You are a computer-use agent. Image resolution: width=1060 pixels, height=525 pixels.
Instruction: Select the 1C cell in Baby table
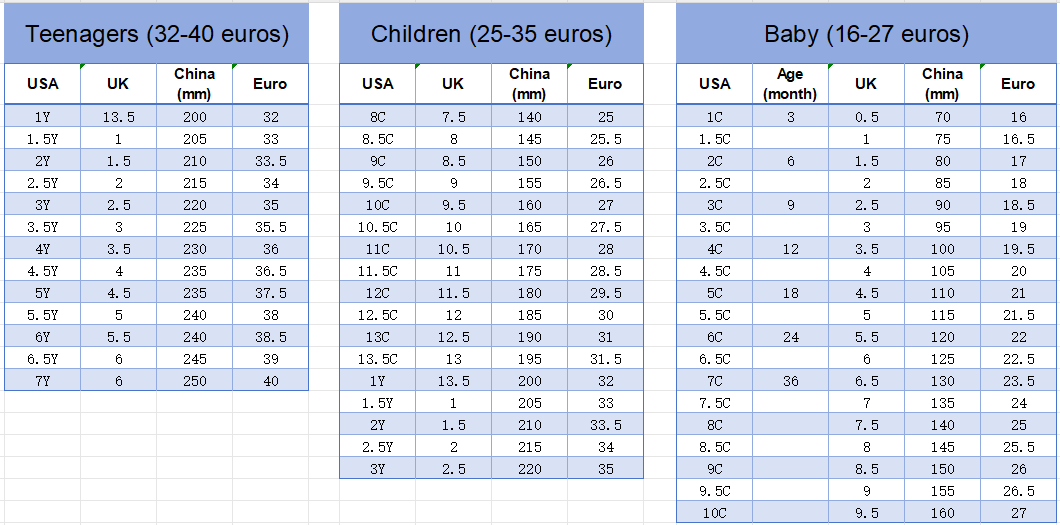click(x=714, y=117)
